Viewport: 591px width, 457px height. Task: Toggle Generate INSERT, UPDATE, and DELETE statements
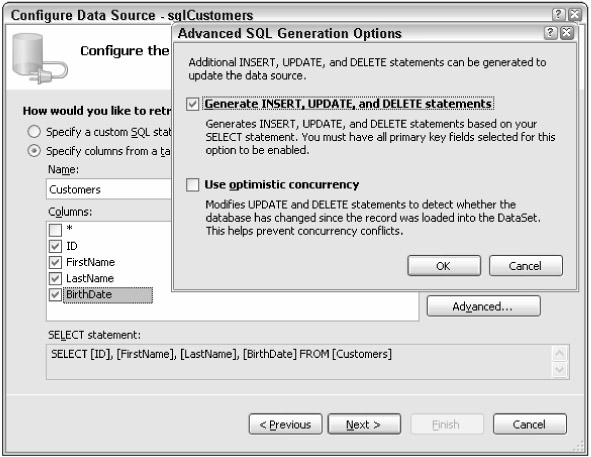pos(193,104)
